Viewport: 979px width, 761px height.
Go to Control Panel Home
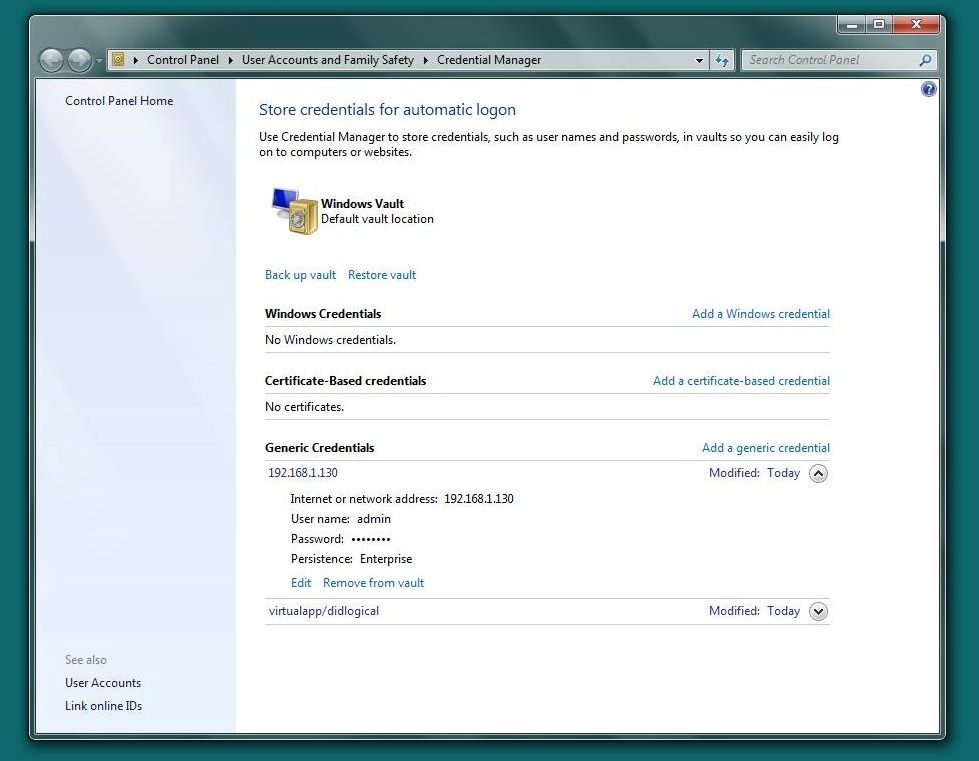(x=119, y=101)
